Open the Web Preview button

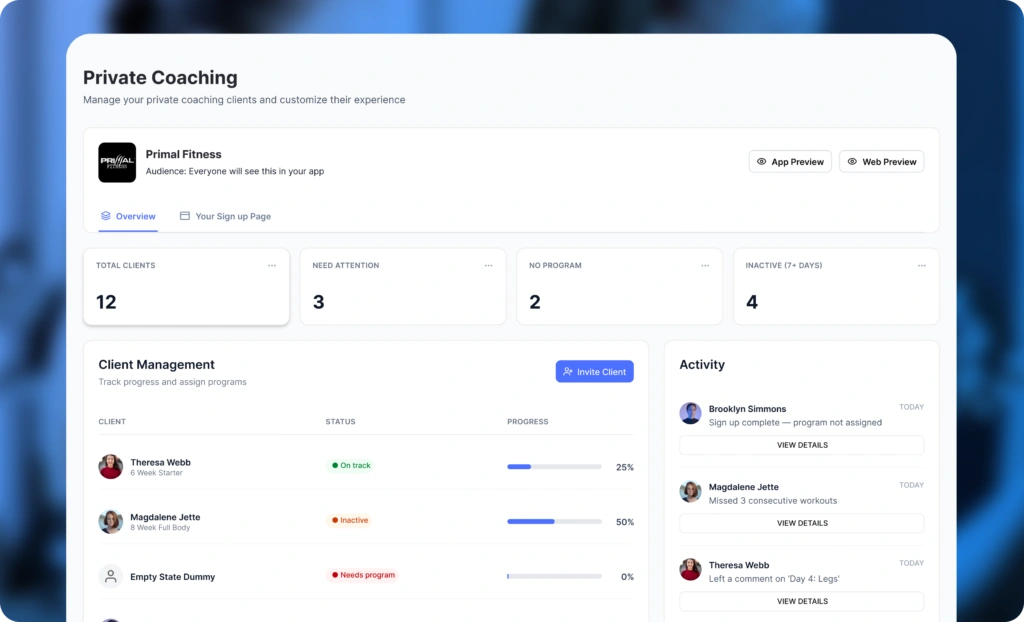click(881, 161)
